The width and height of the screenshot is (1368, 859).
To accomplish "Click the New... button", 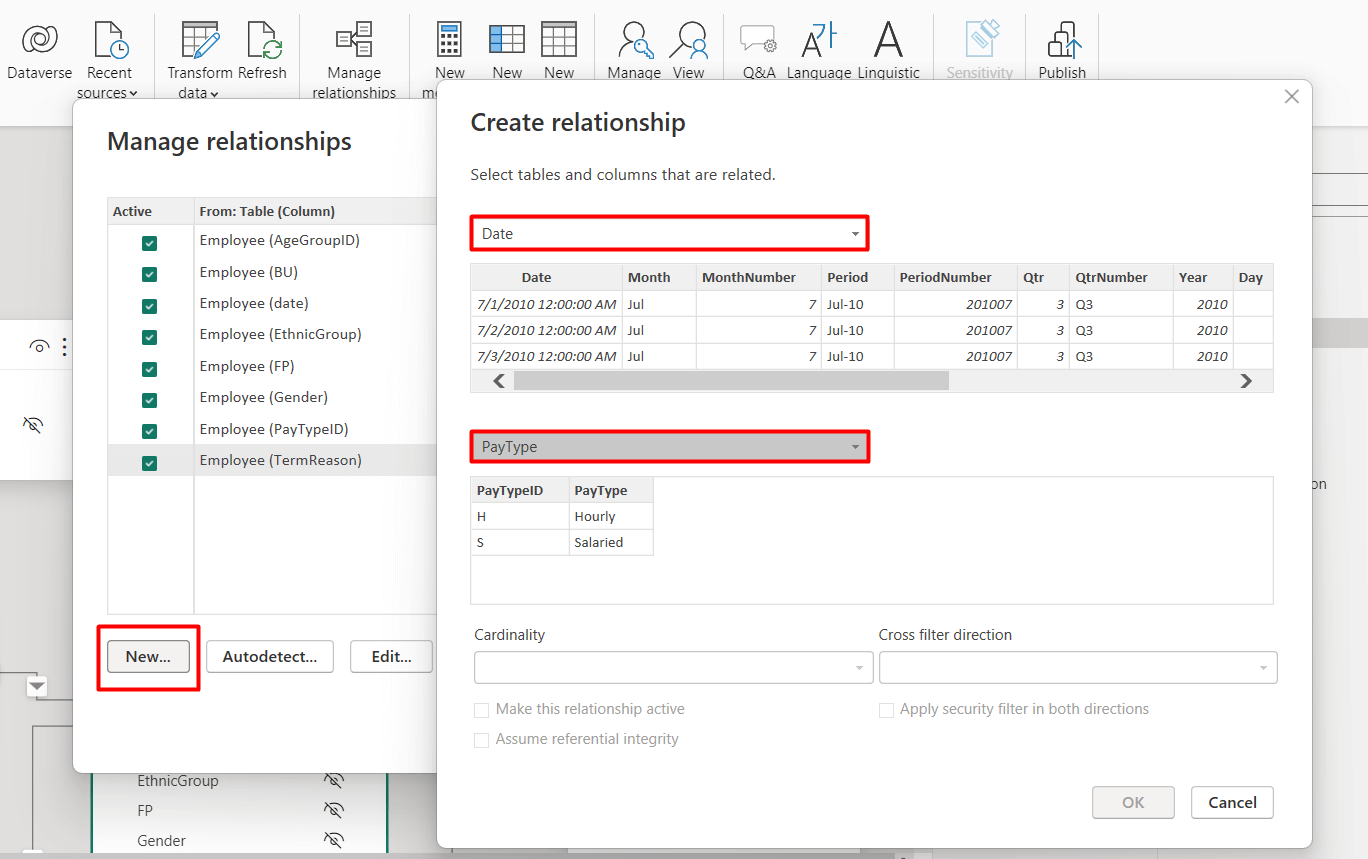I will coord(148,656).
